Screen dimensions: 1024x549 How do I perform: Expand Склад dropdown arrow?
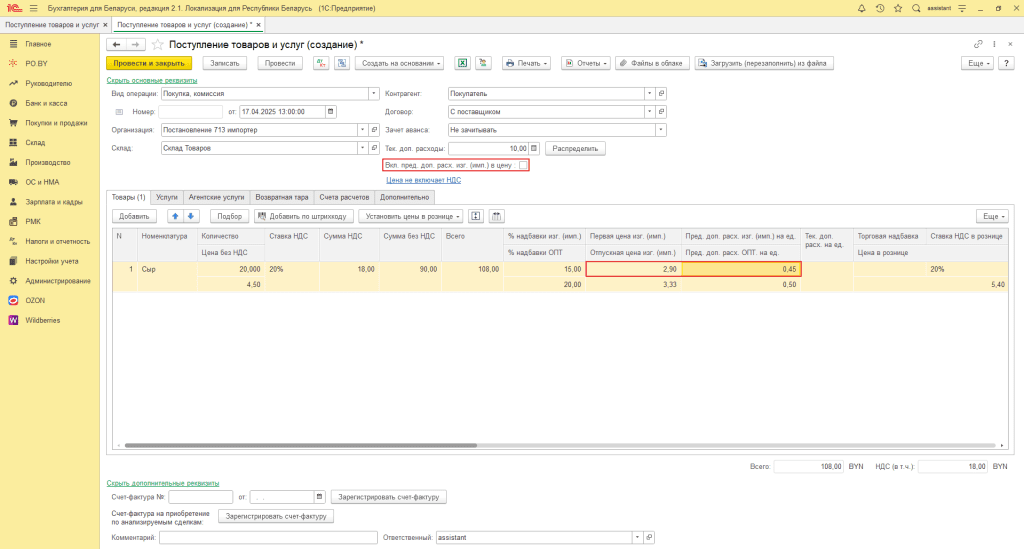(362, 148)
